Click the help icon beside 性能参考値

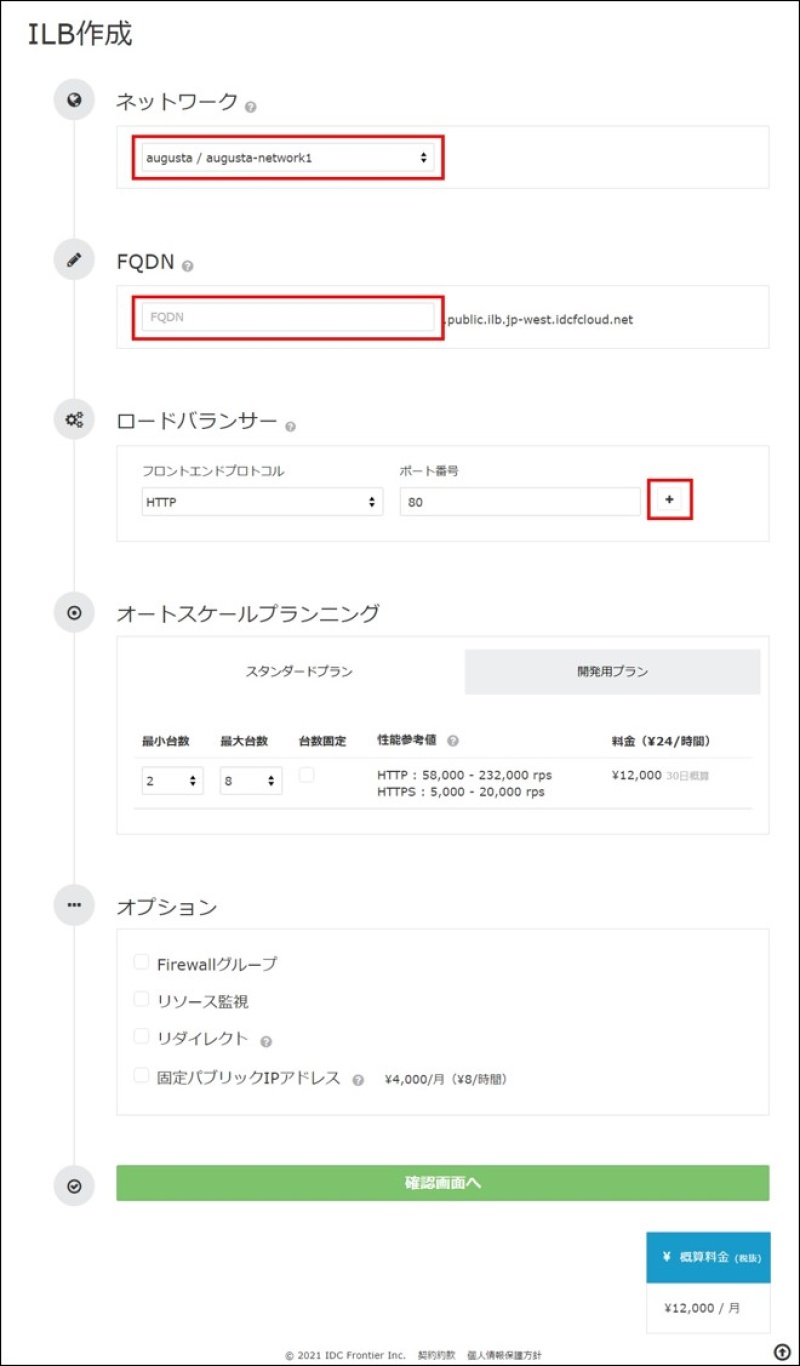453,742
